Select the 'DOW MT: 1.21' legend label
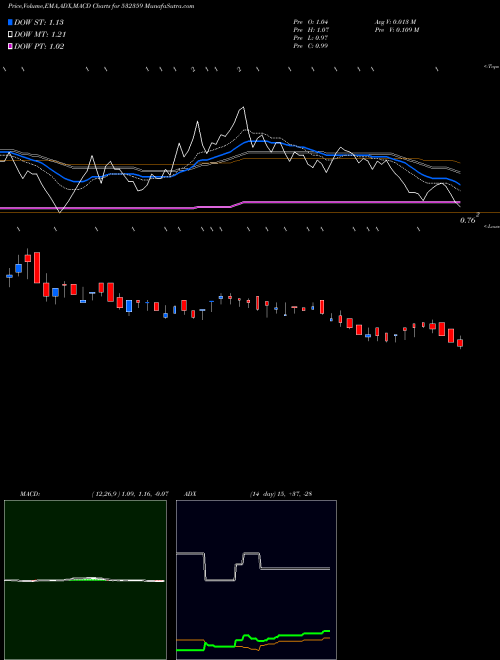 coord(40,35)
